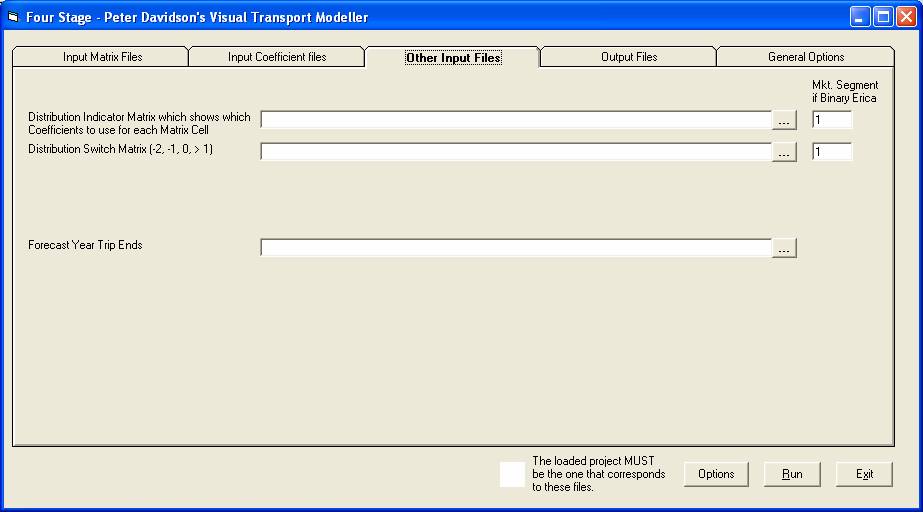The height and width of the screenshot is (512, 923).
Task: Open the Input Coefficient files tab
Action: click(x=277, y=57)
